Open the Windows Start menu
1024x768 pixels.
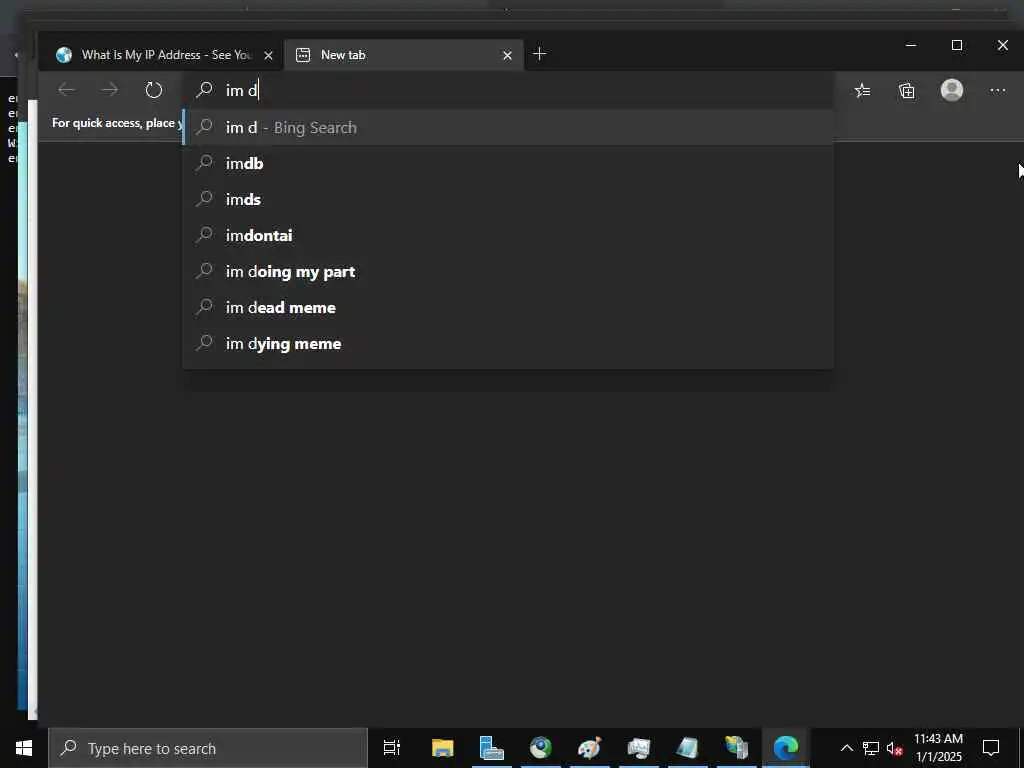pos(24,748)
